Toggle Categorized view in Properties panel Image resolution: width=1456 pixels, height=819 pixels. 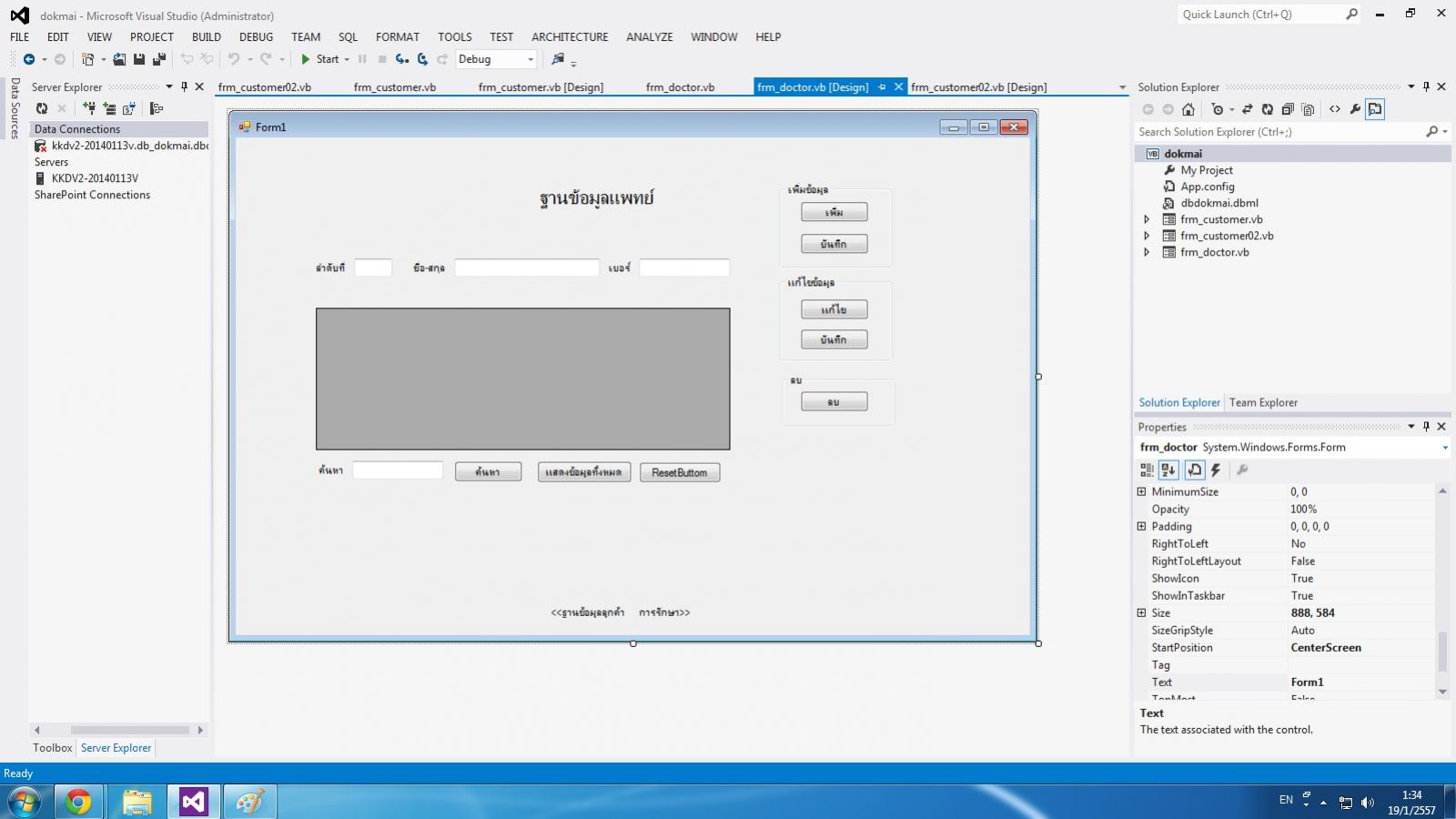(x=1147, y=470)
